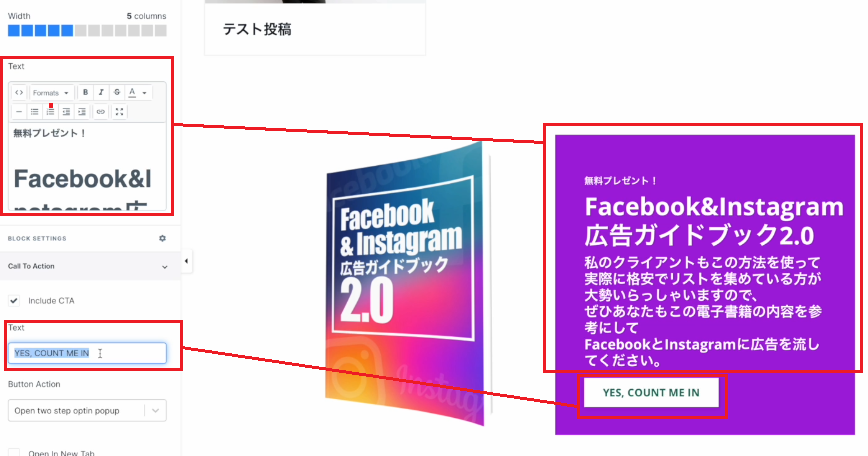Insert a horizontal line
This screenshot has height=456, width=868.
[19, 112]
